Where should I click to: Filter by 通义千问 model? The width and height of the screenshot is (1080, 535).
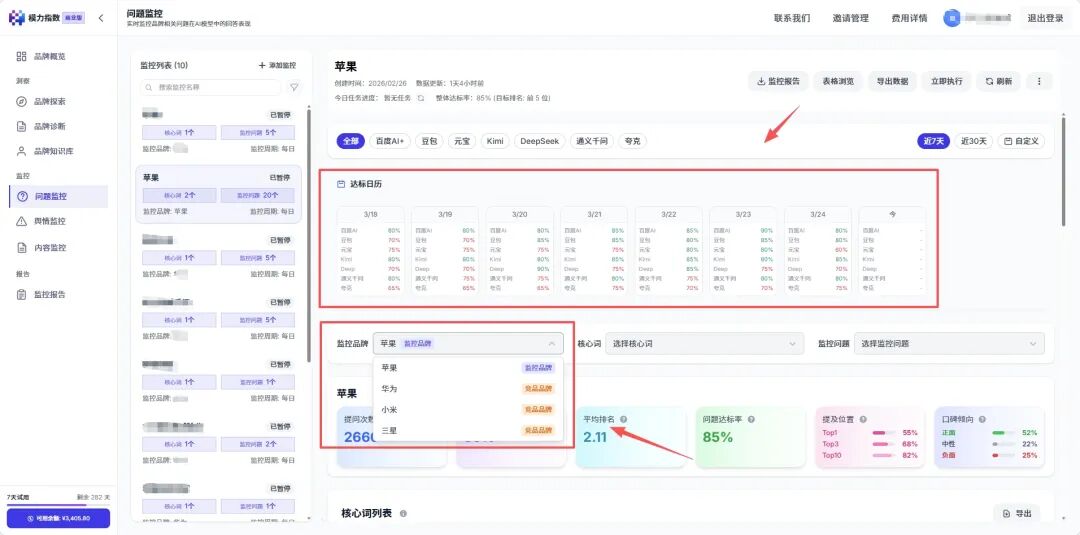click(592, 141)
